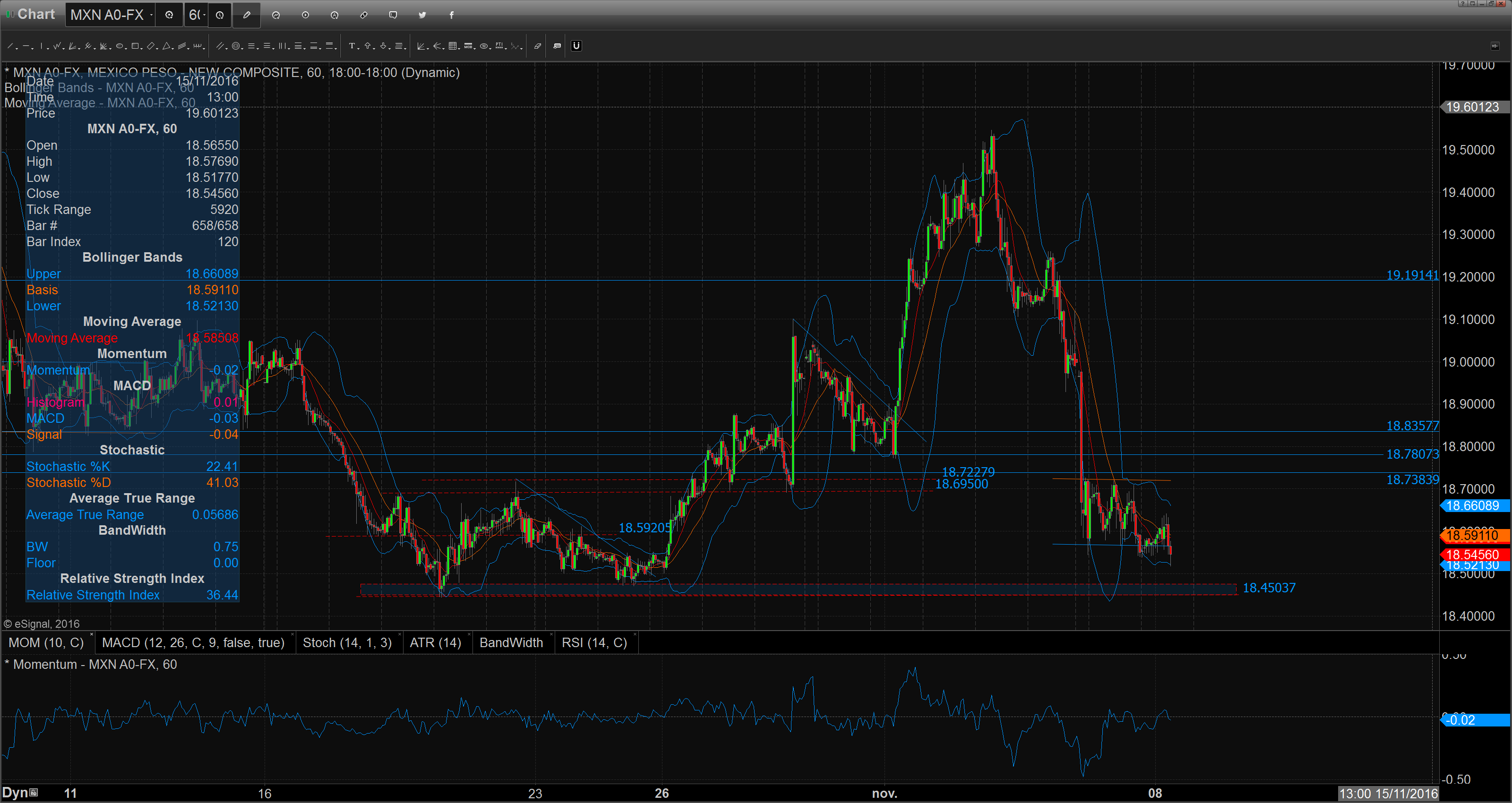Click the 18.45037 support level label

click(1269, 588)
